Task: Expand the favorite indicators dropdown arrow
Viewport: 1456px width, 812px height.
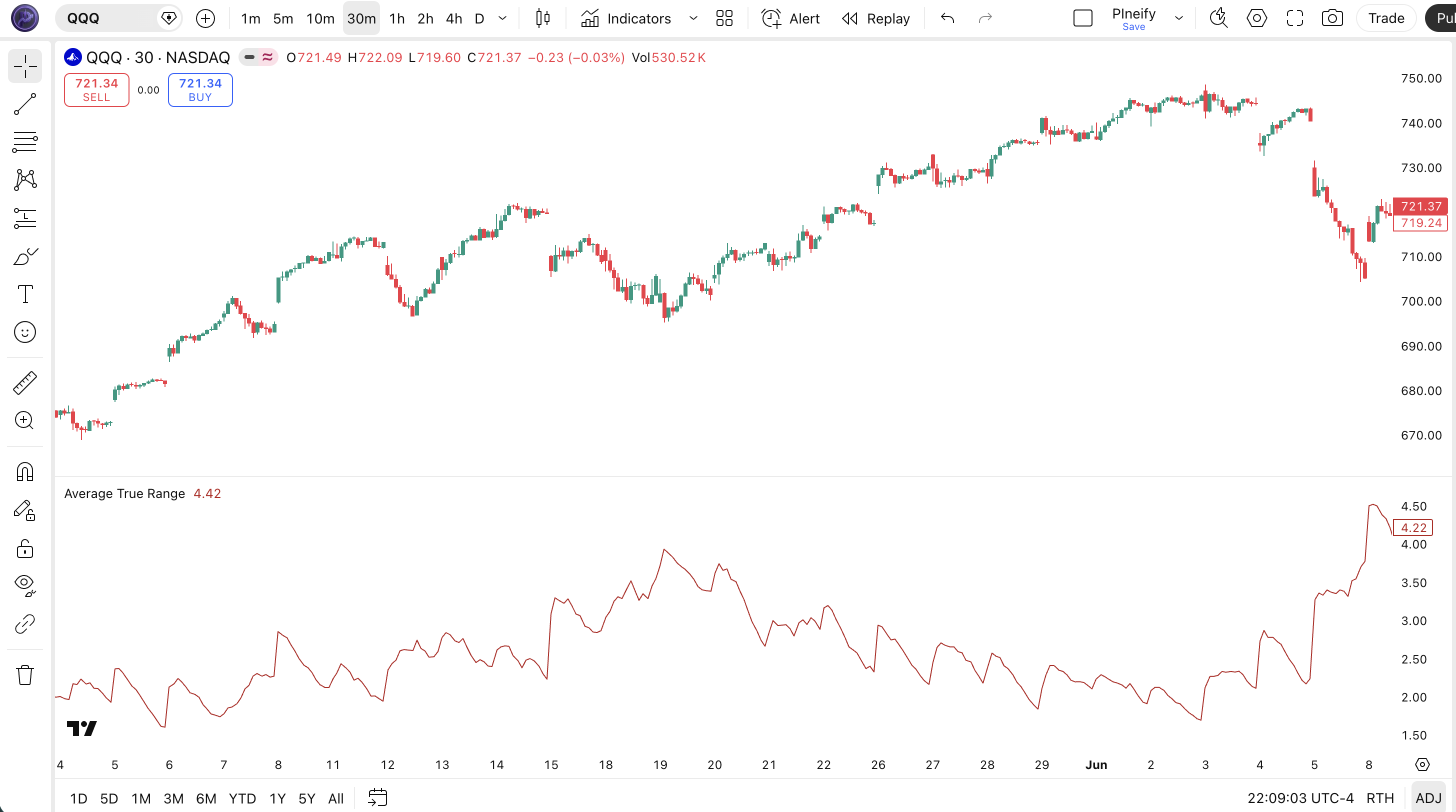Action: (x=693, y=18)
